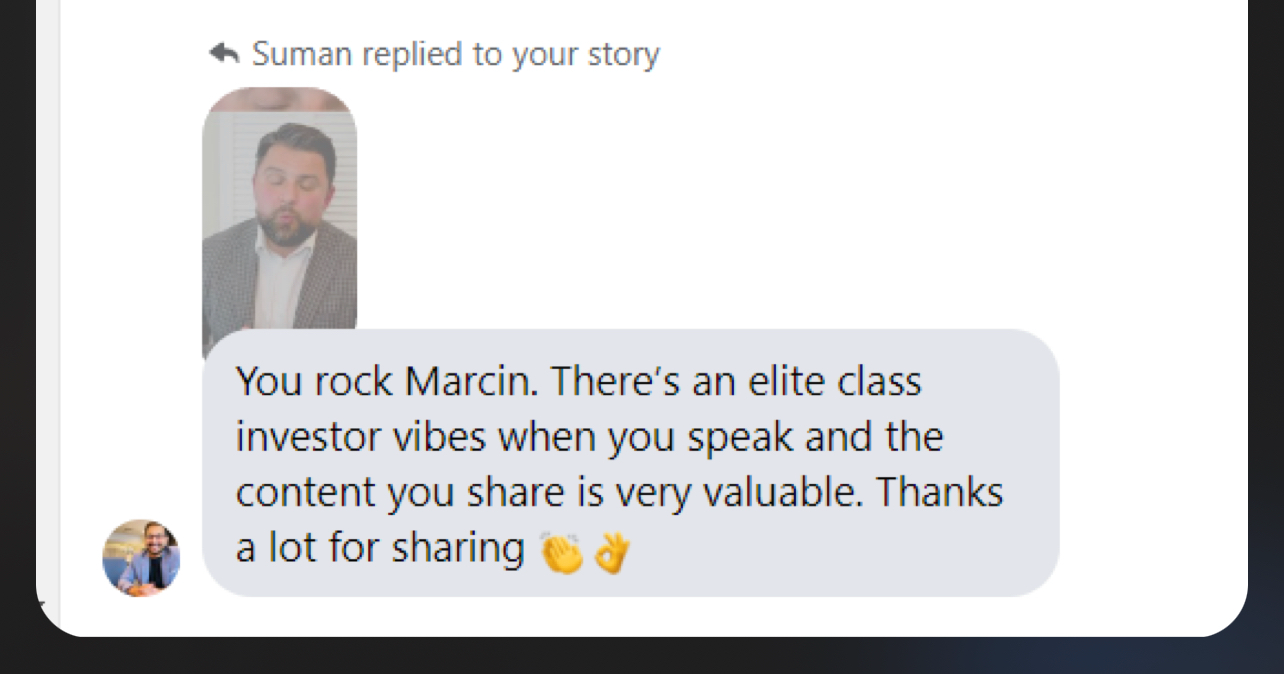Click "Suman replied to your story" label
This screenshot has height=674, width=1284.
point(455,53)
